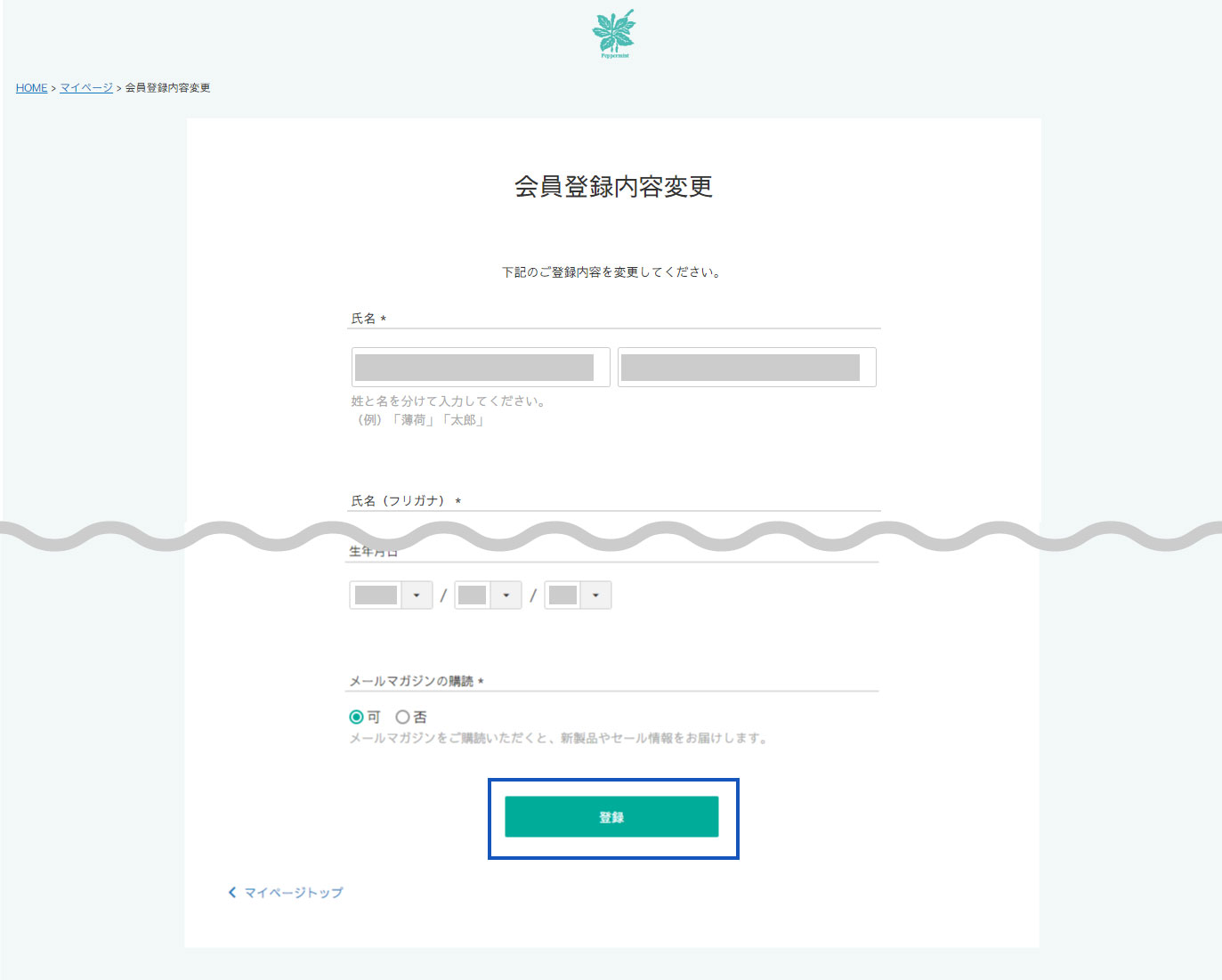Image resolution: width=1222 pixels, height=980 pixels.
Task: Open the birth day dropdown
Action: [597, 595]
